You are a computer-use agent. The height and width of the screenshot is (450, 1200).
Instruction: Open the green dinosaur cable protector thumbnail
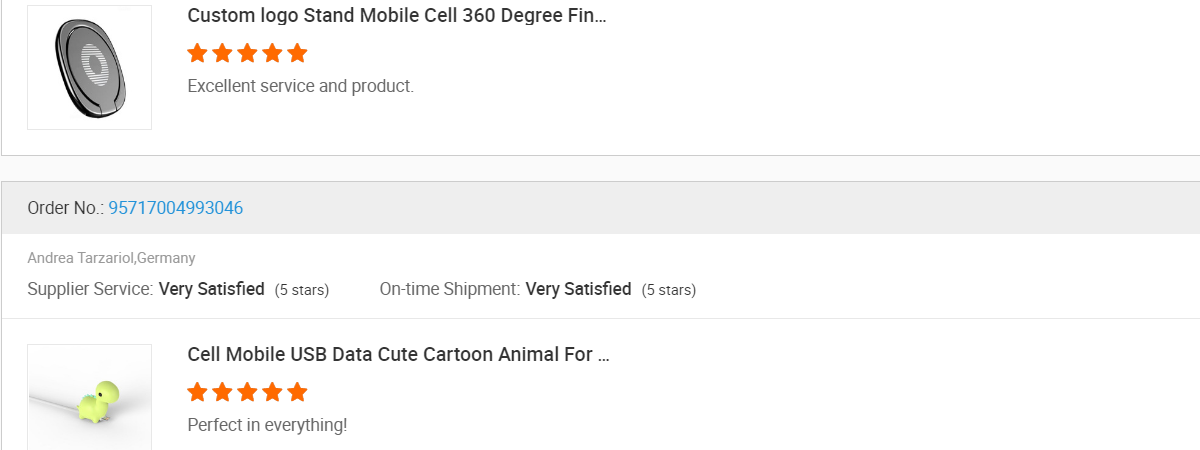point(89,397)
